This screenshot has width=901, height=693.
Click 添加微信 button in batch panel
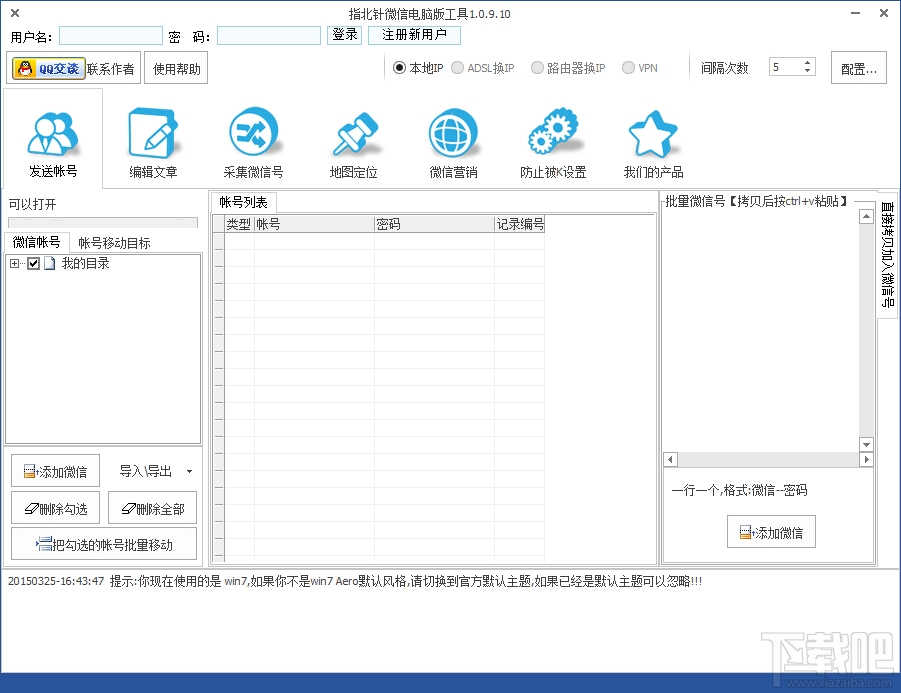point(771,532)
